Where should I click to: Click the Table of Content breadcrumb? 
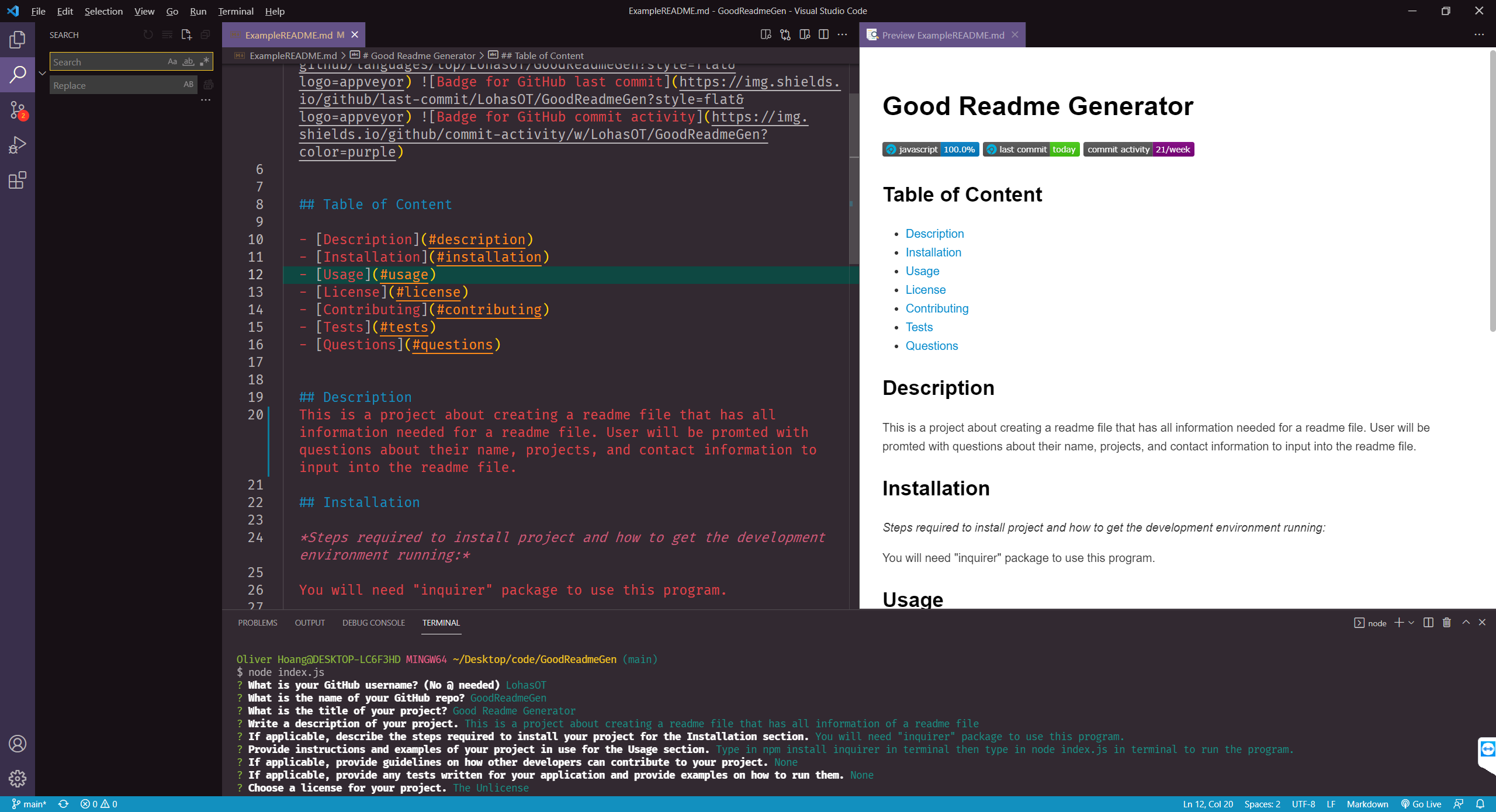(542, 55)
